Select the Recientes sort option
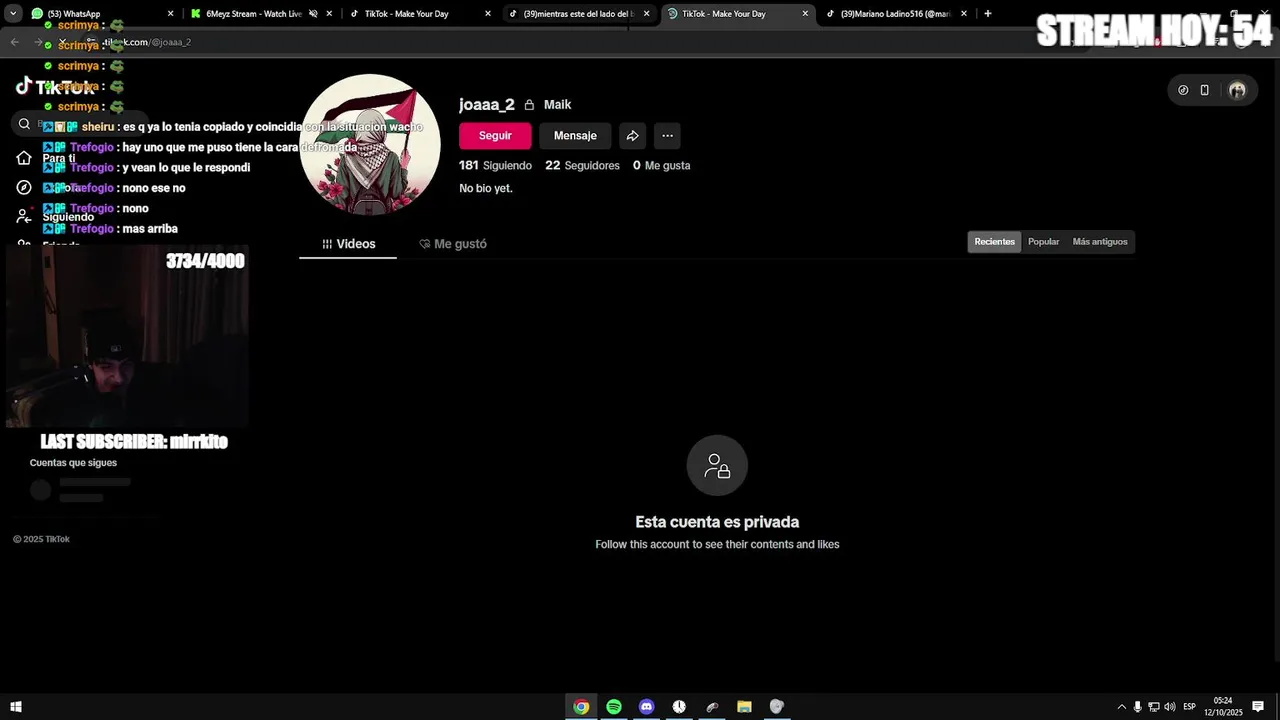 tap(995, 242)
